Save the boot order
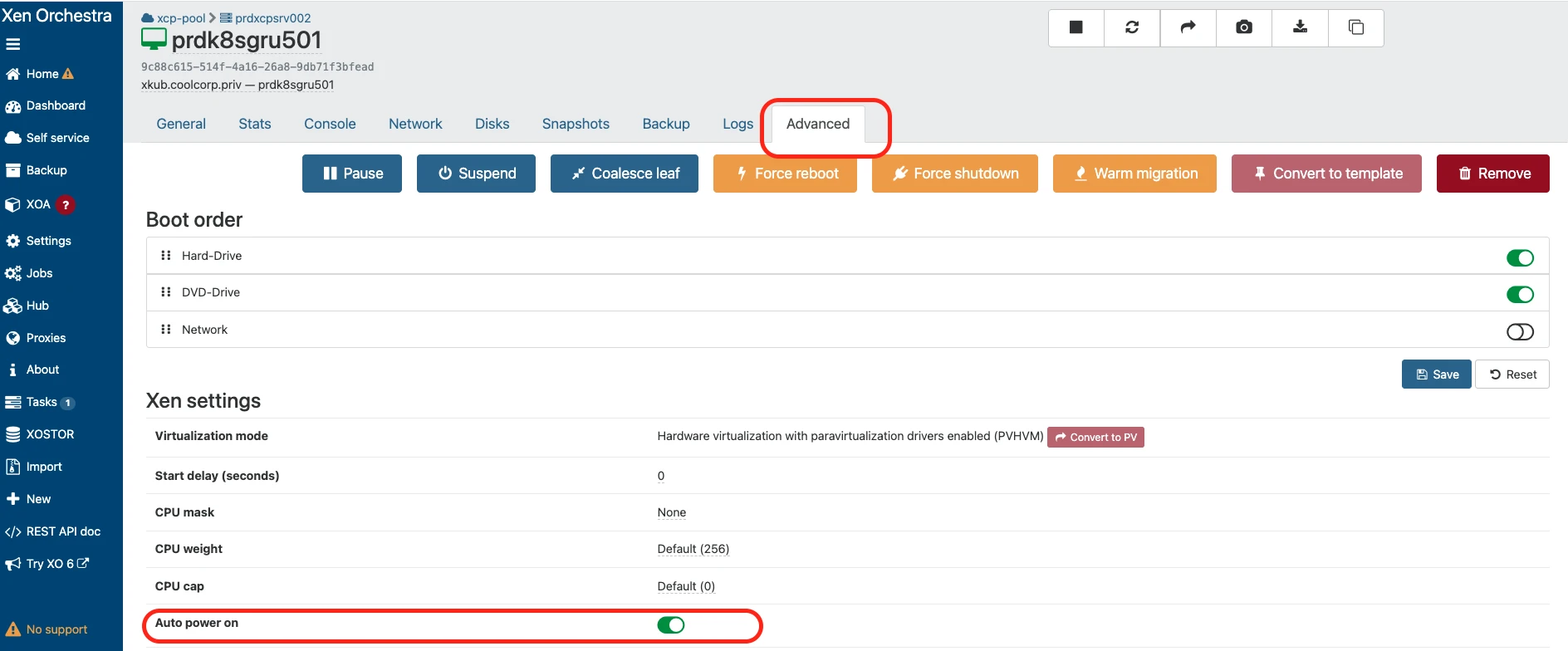Viewport: 1568px width, 651px height. pyautogui.click(x=1437, y=374)
